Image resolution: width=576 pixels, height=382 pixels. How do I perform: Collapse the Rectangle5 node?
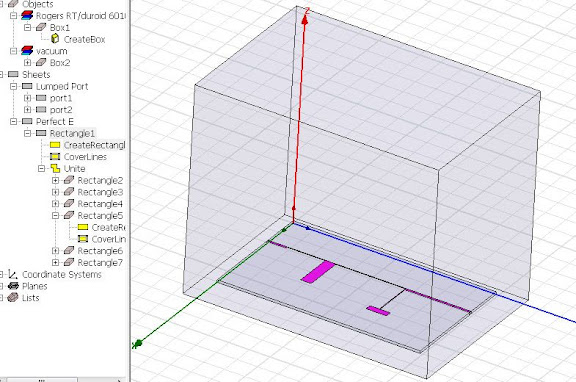pos(55,216)
